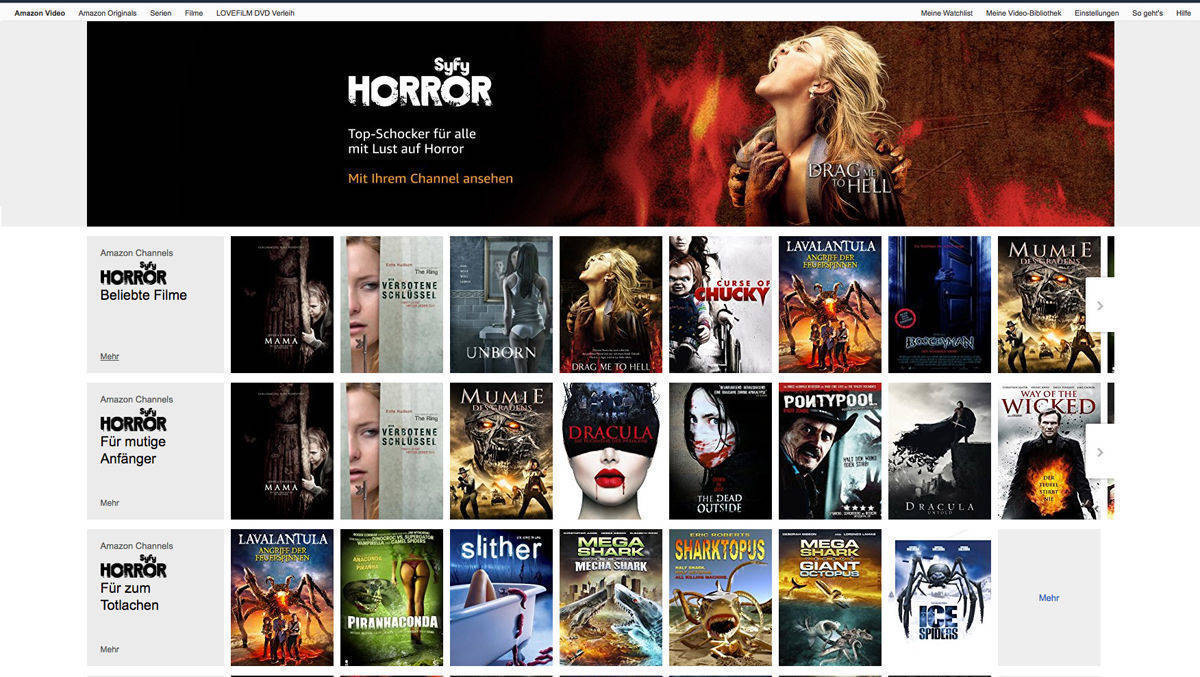Click 'Mit Ihrem Channel ansehen' link
This screenshot has height=677, width=1200.
click(430, 178)
